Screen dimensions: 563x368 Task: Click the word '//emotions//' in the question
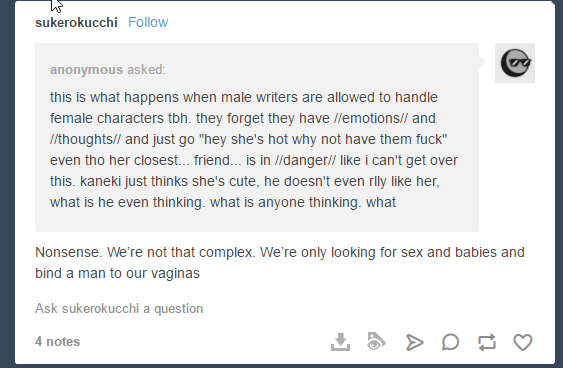pyautogui.click(x=371, y=118)
